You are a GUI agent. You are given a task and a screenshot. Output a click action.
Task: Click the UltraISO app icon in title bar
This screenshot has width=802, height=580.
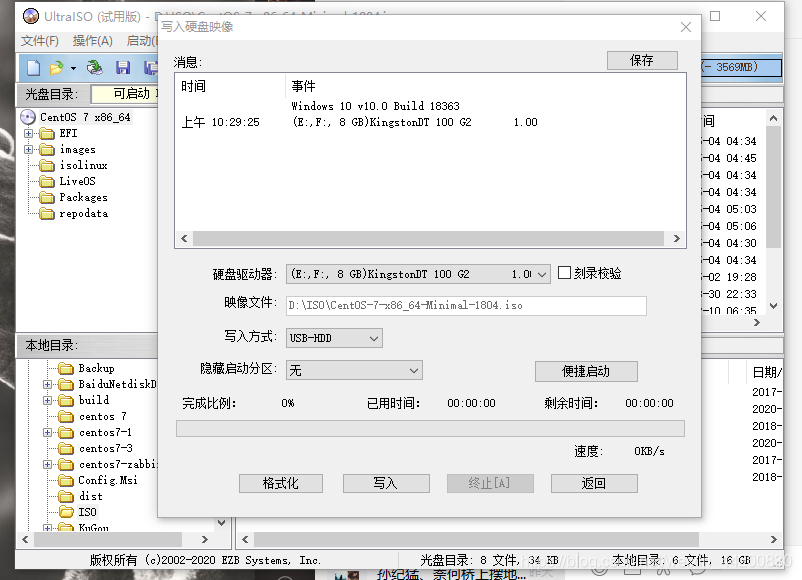[x=31, y=16]
